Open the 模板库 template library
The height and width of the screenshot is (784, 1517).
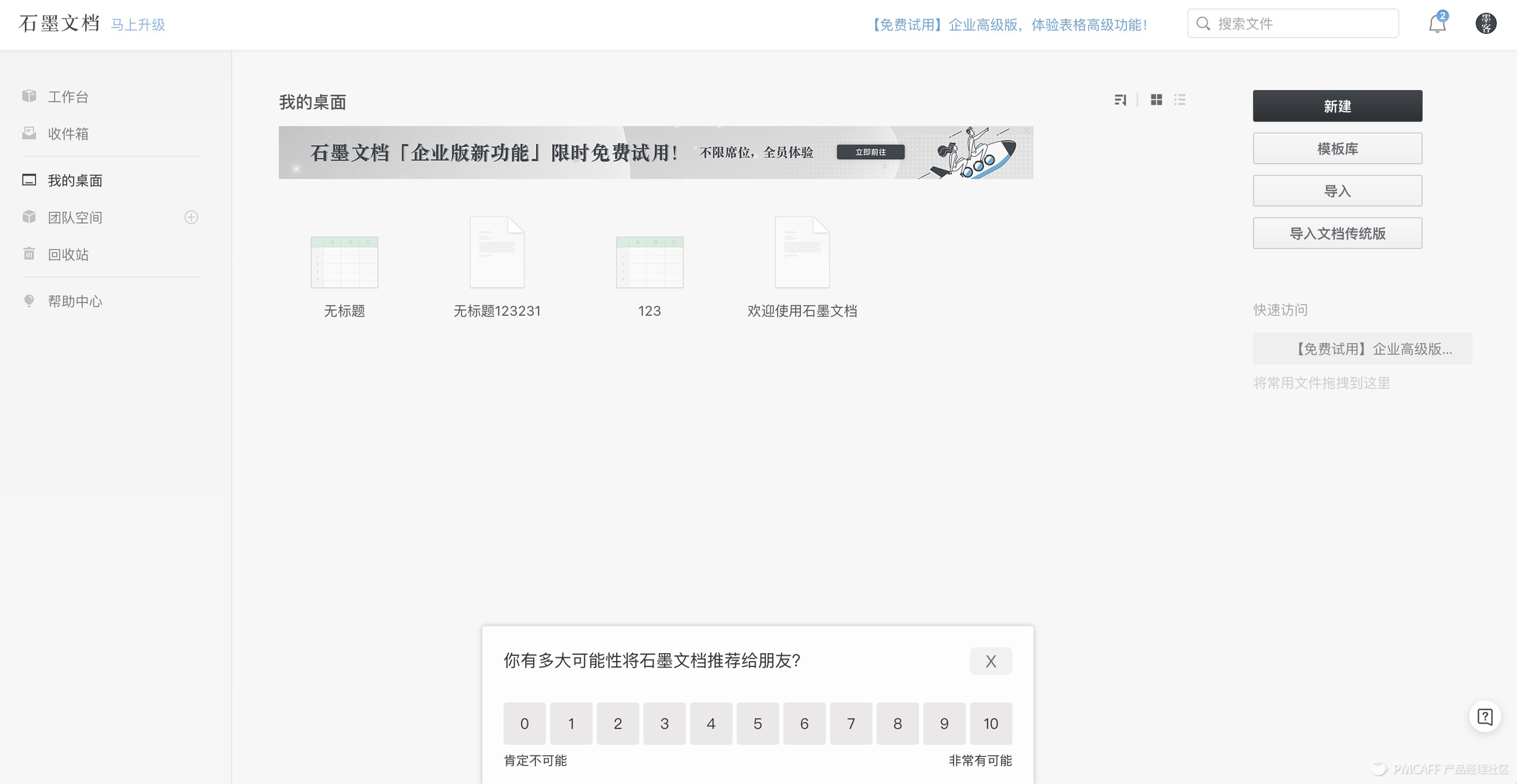(1337, 149)
